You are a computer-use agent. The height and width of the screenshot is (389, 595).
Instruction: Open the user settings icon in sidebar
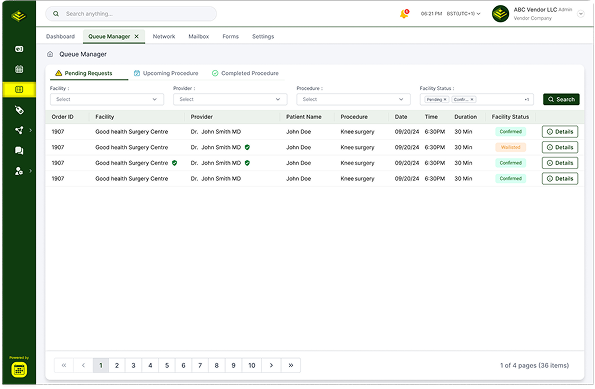point(19,171)
